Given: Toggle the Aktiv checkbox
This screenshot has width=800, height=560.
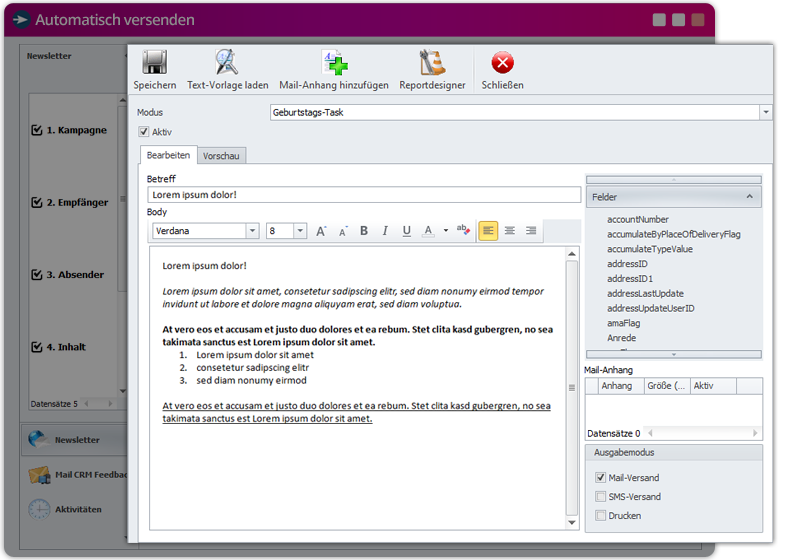Looking at the screenshot, I should tap(144, 132).
